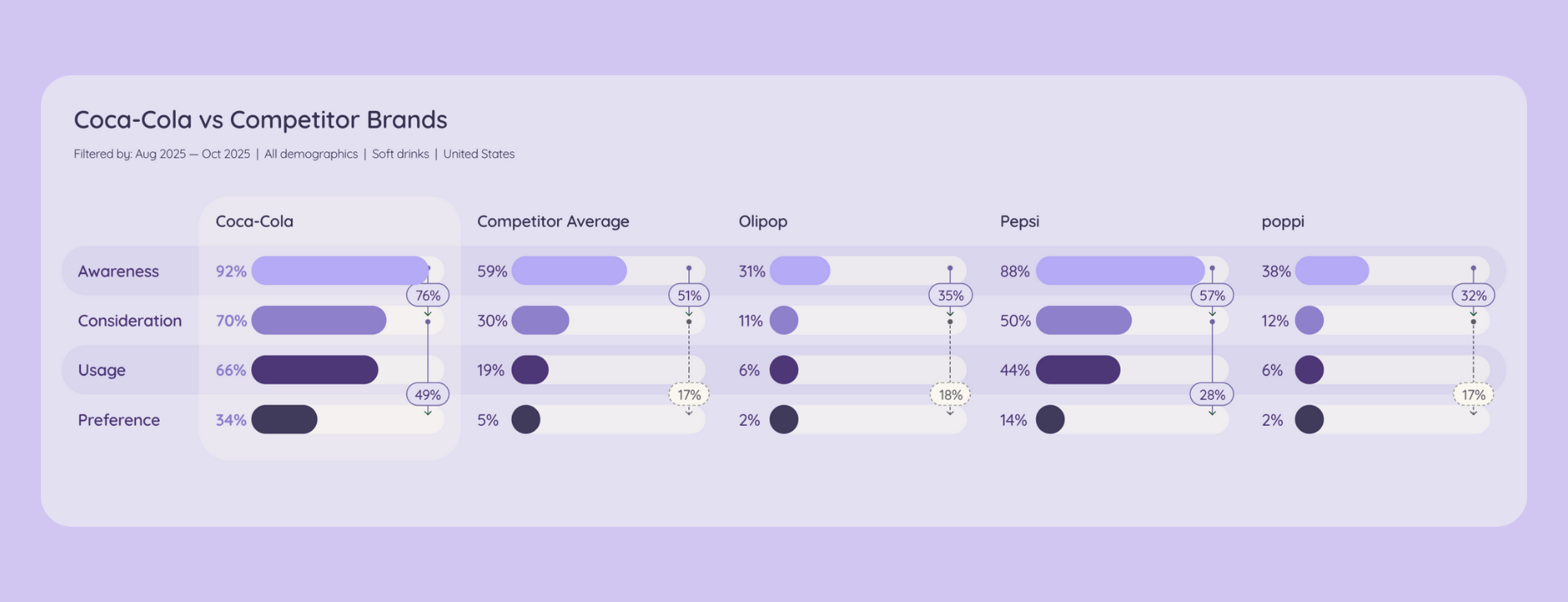Viewport: 1568px width, 602px height.
Task: Select the Awareness row label
Action: (118, 271)
